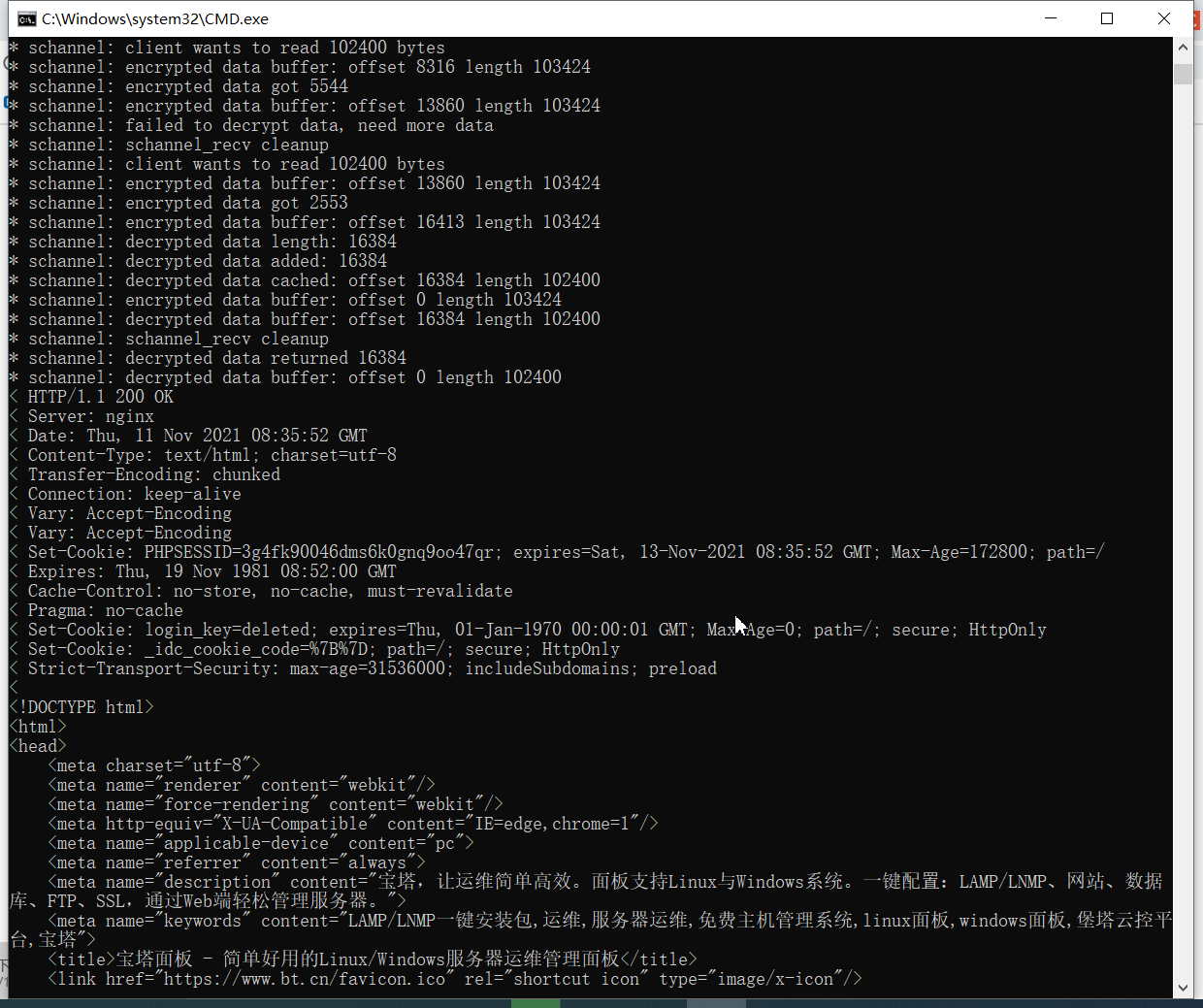The height and width of the screenshot is (1008, 1203).
Task: Click the 'login_key=deleted' Set-Cookie line
Action: click(x=528, y=630)
